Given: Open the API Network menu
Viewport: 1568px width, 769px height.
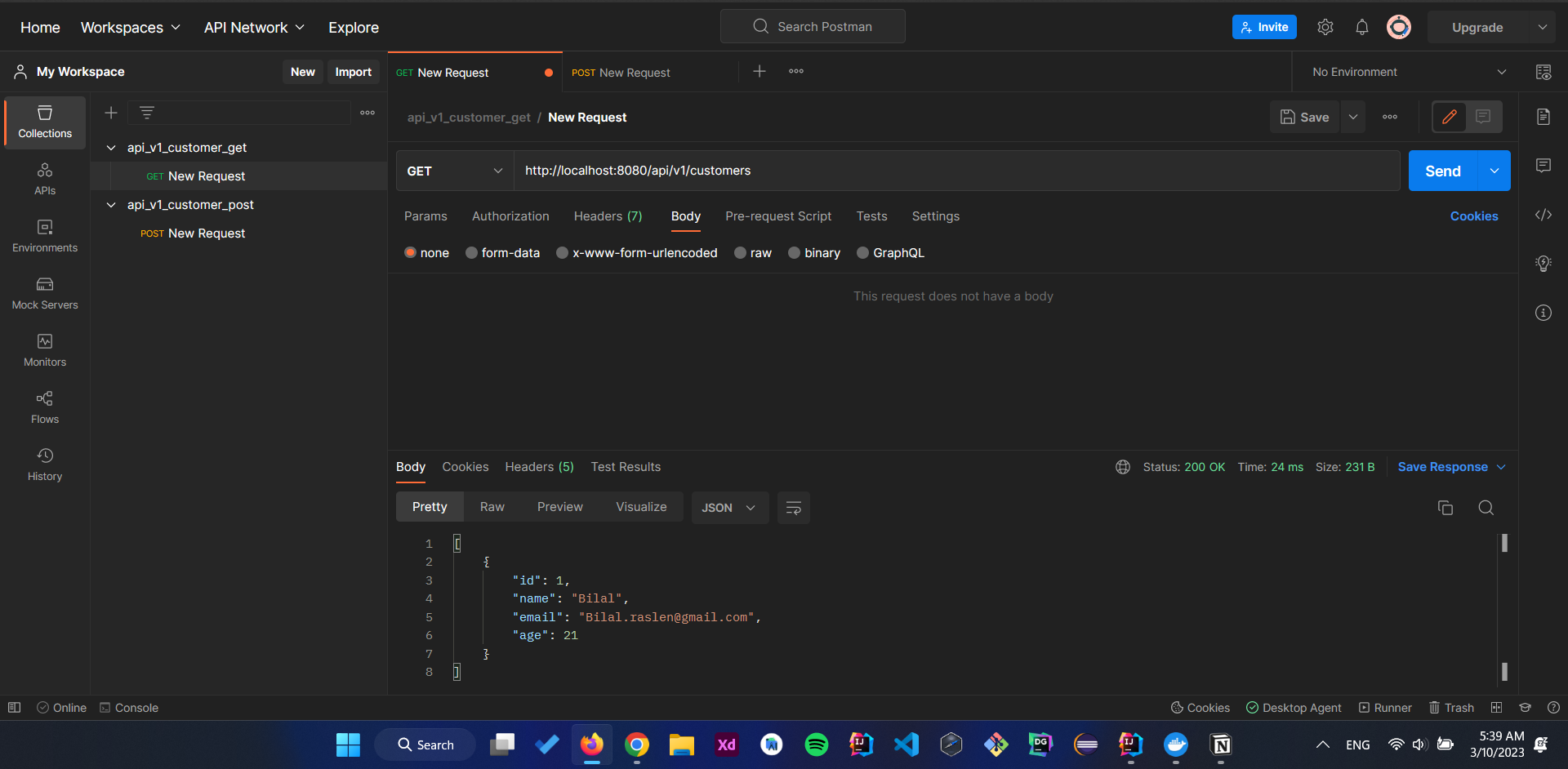Looking at the screenshot, I should [254, 27].
